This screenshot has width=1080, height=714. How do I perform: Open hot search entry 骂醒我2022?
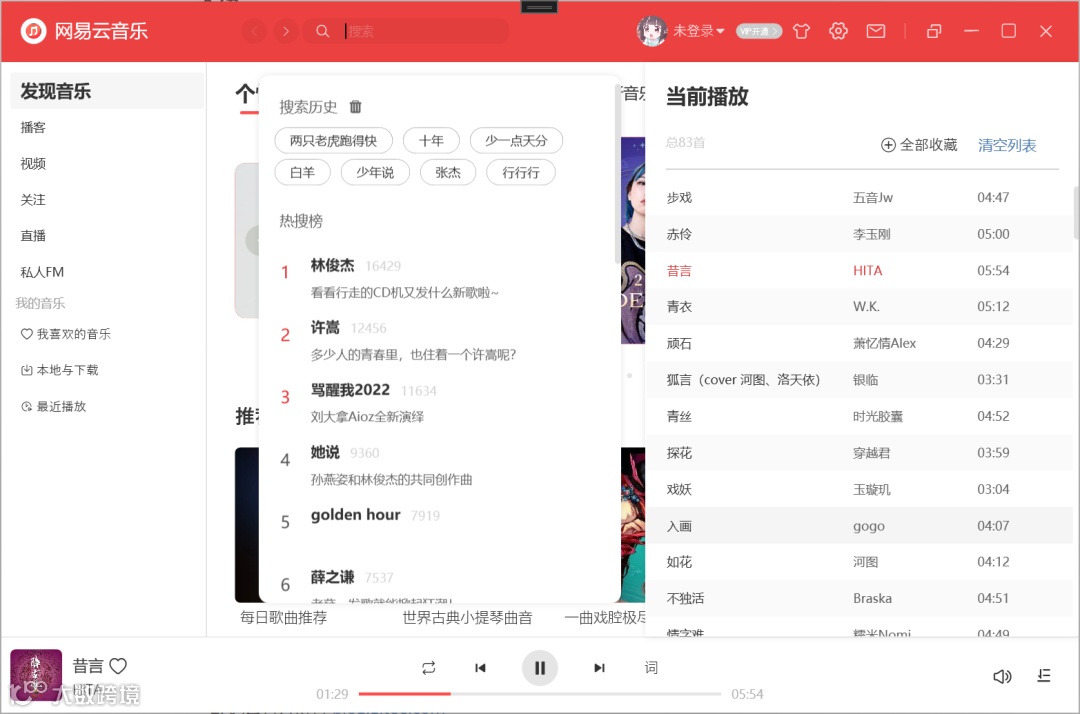tap(439, 403)
